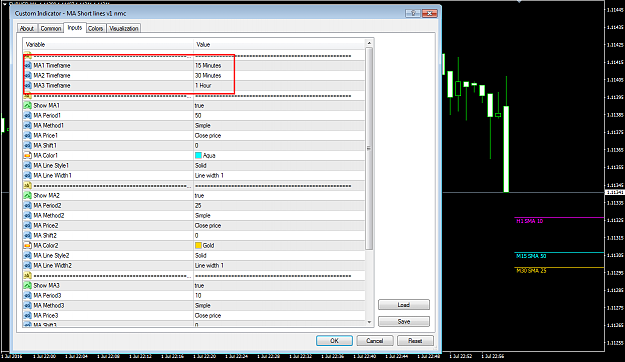
Task: Click the icon beside MA Period3
Action: click(28, 295)
